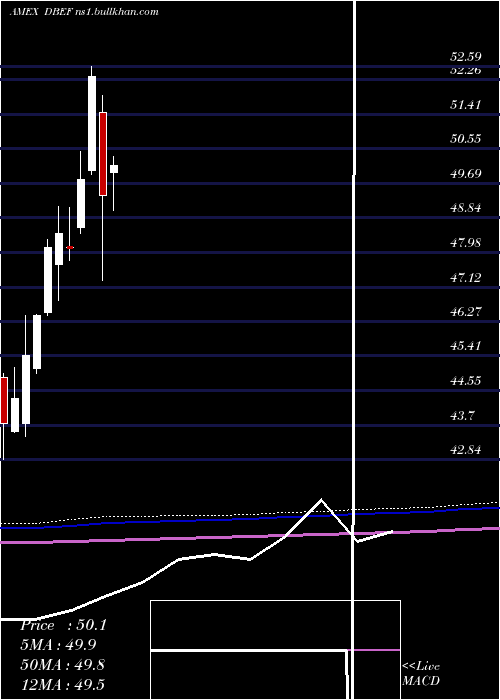Click the tall red candlestick near 51.41

pos(103,154)
